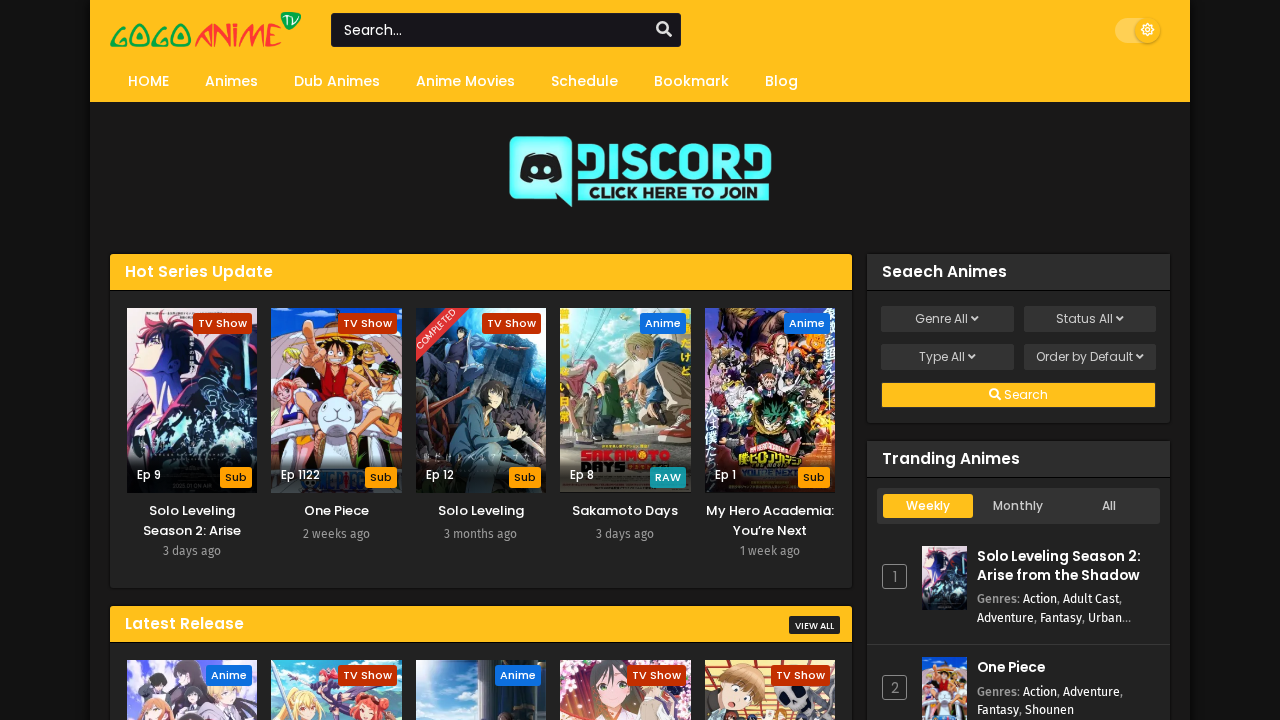Go to Dub Animes page
The height and width of the screenshot is (720, 1280).
click(x=337, y=81)
